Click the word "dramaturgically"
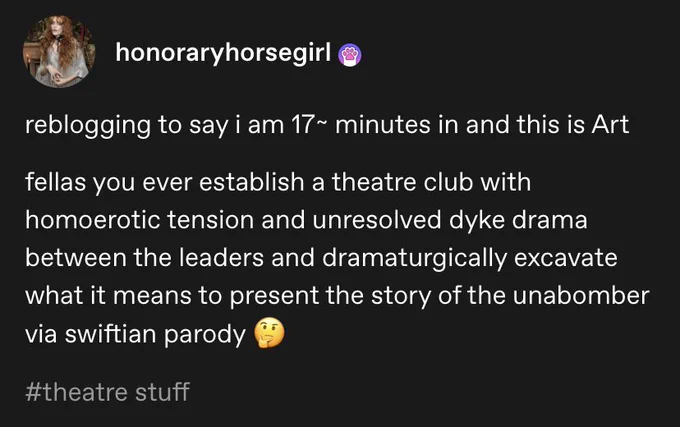This screenshot has height=427, width=680. click(x=415, y=258)
